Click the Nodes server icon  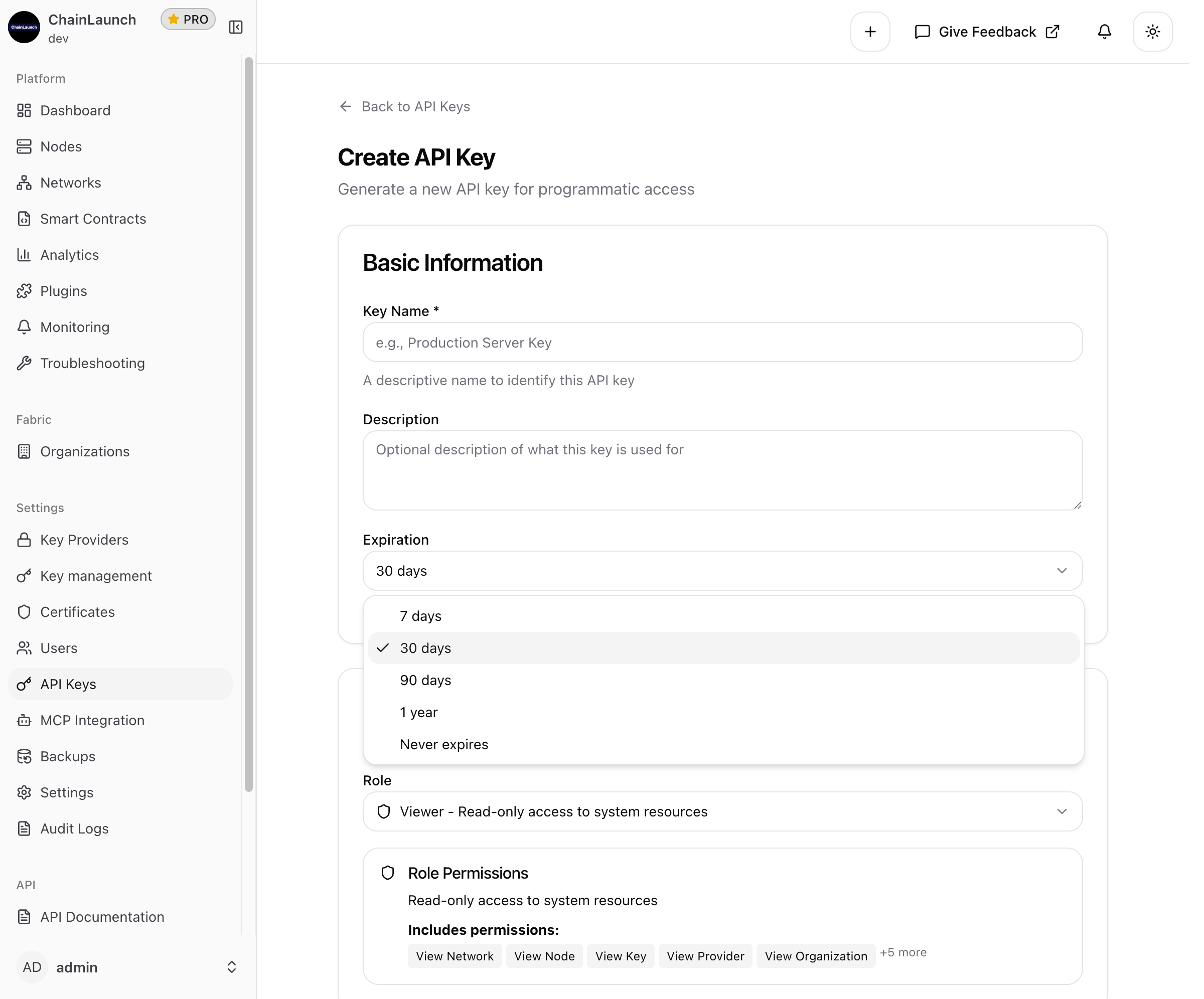pos(24,147)
